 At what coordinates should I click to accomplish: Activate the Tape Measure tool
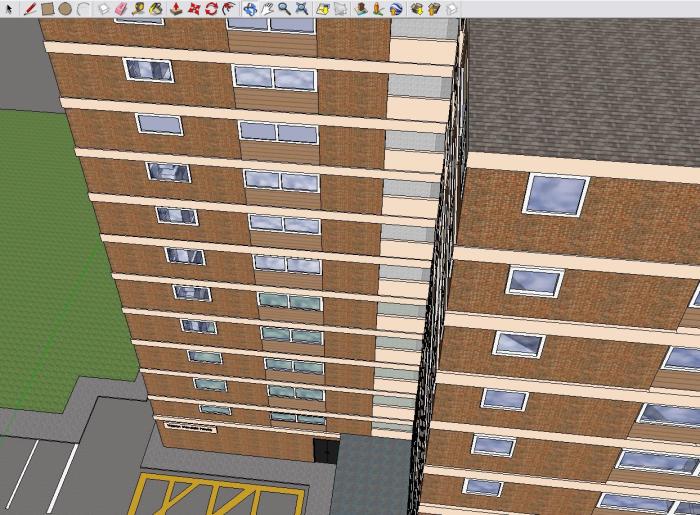click(x=138, y=8)
